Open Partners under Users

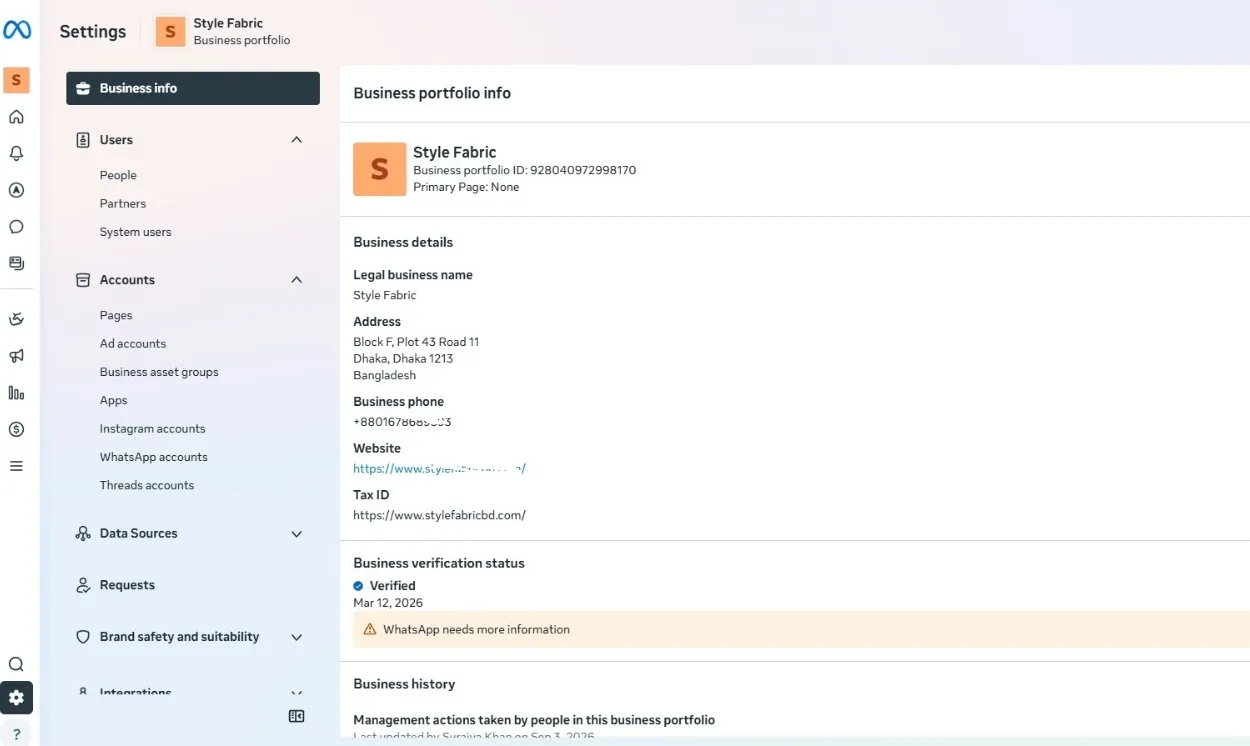click(x=123, y=203)
